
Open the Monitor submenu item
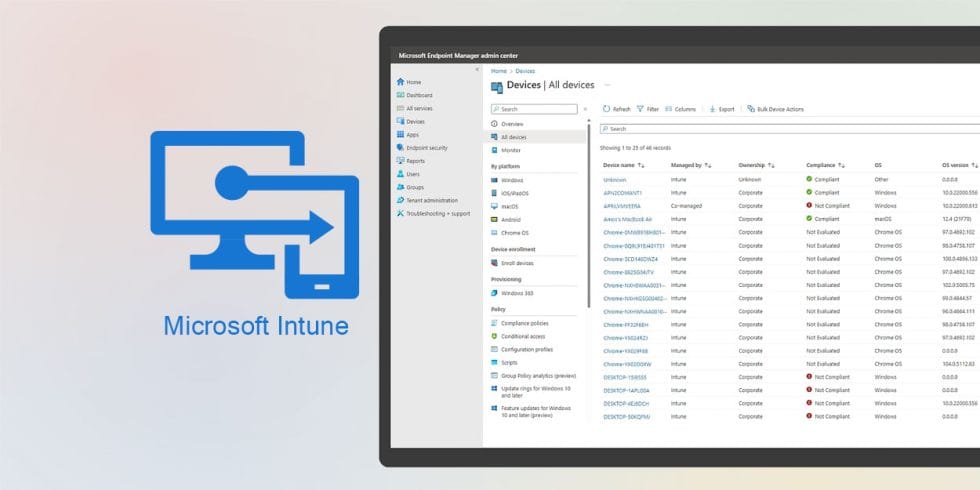coord(506,150)
